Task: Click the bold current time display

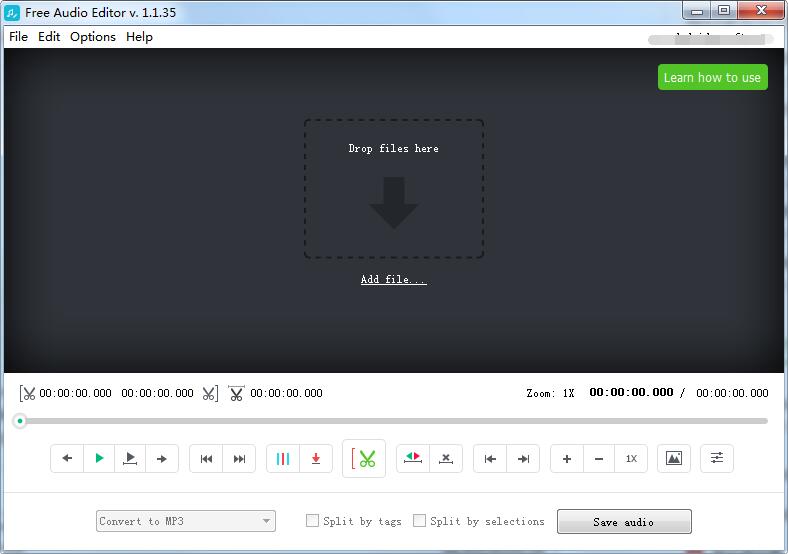Action: [631, 392]
